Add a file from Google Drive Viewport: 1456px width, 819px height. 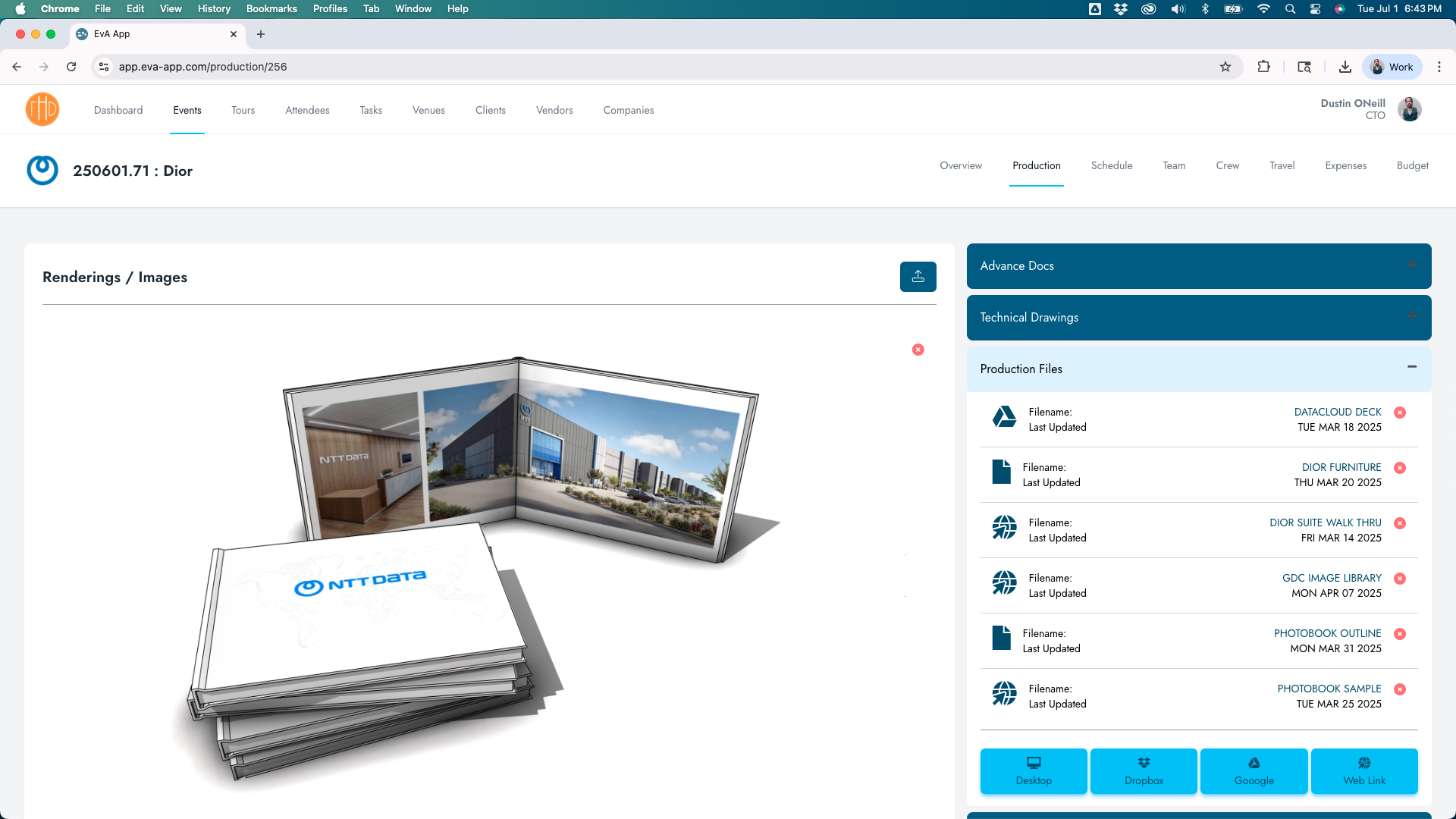1254,771
